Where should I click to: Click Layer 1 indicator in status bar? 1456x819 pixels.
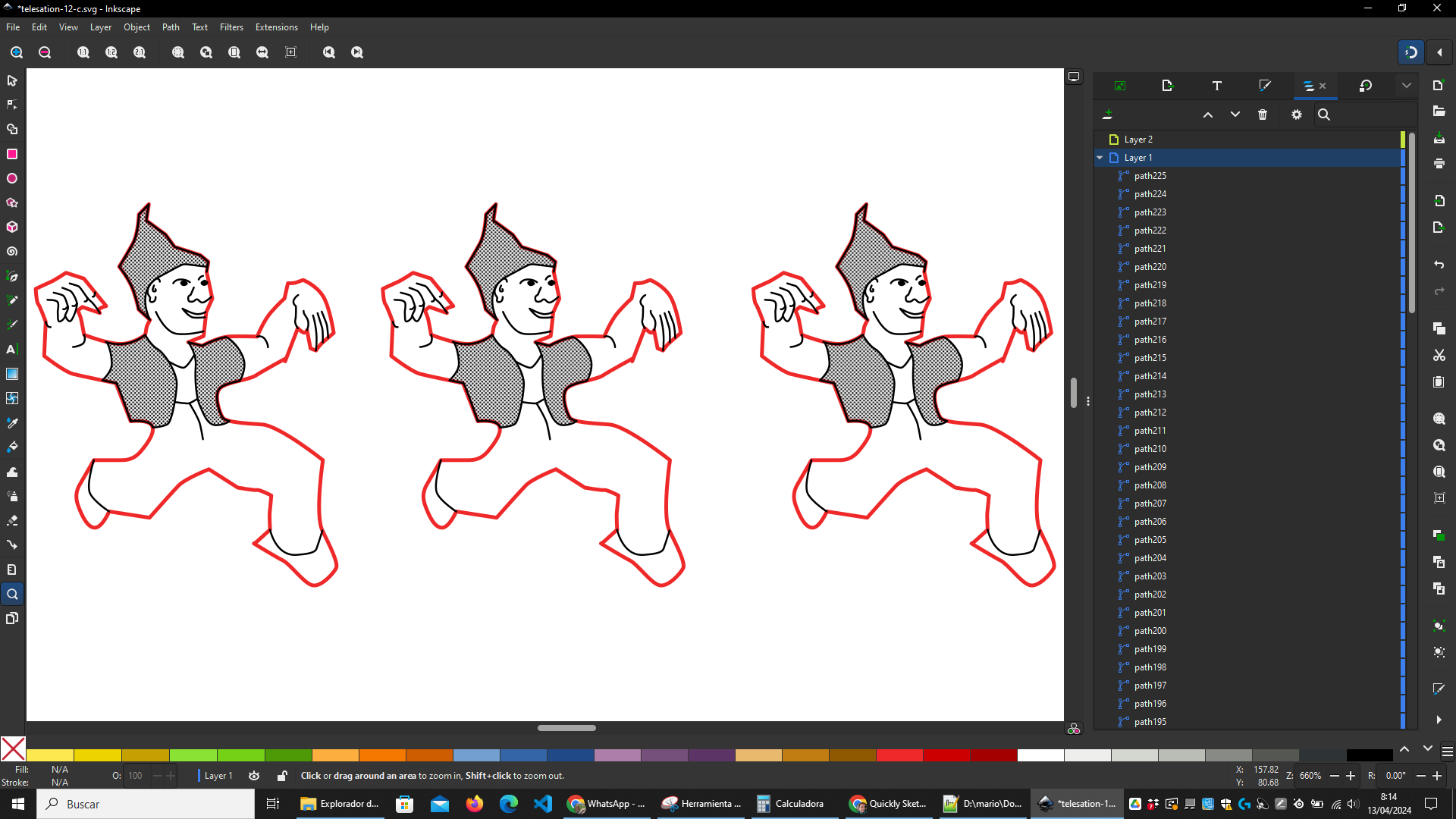pyautogui.click(x=218, y=776)
